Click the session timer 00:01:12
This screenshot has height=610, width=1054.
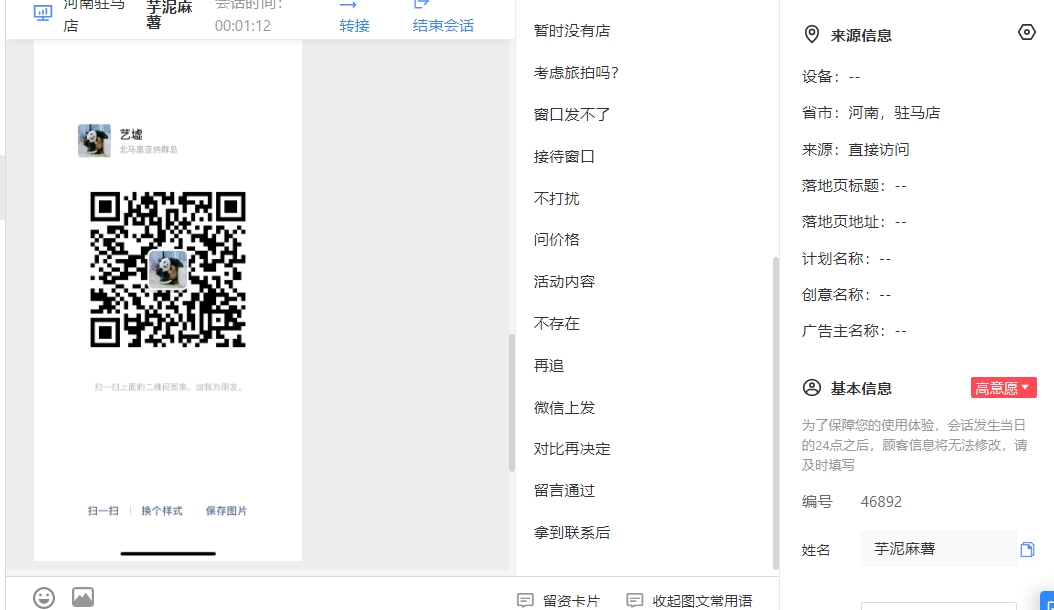243,26
